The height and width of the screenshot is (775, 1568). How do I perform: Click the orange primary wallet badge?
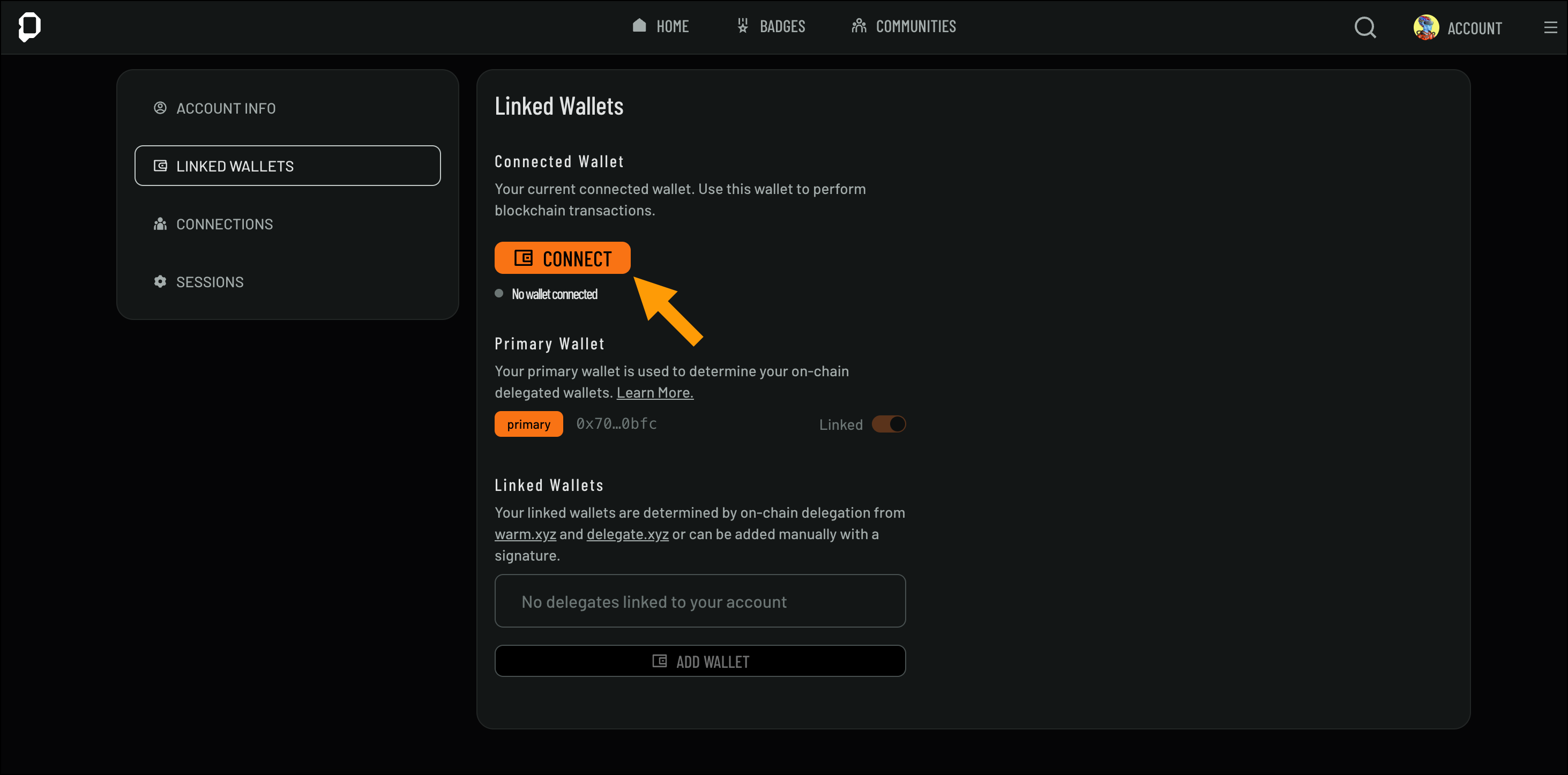528,424
